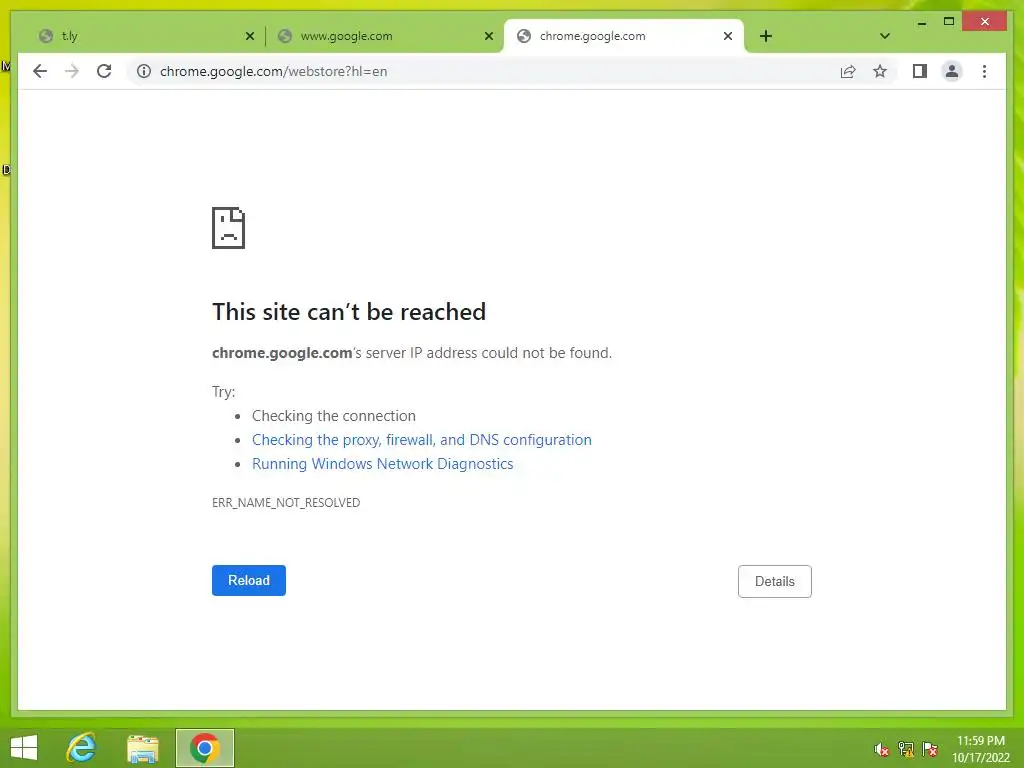View site information icon in address bar

(144, 71)
